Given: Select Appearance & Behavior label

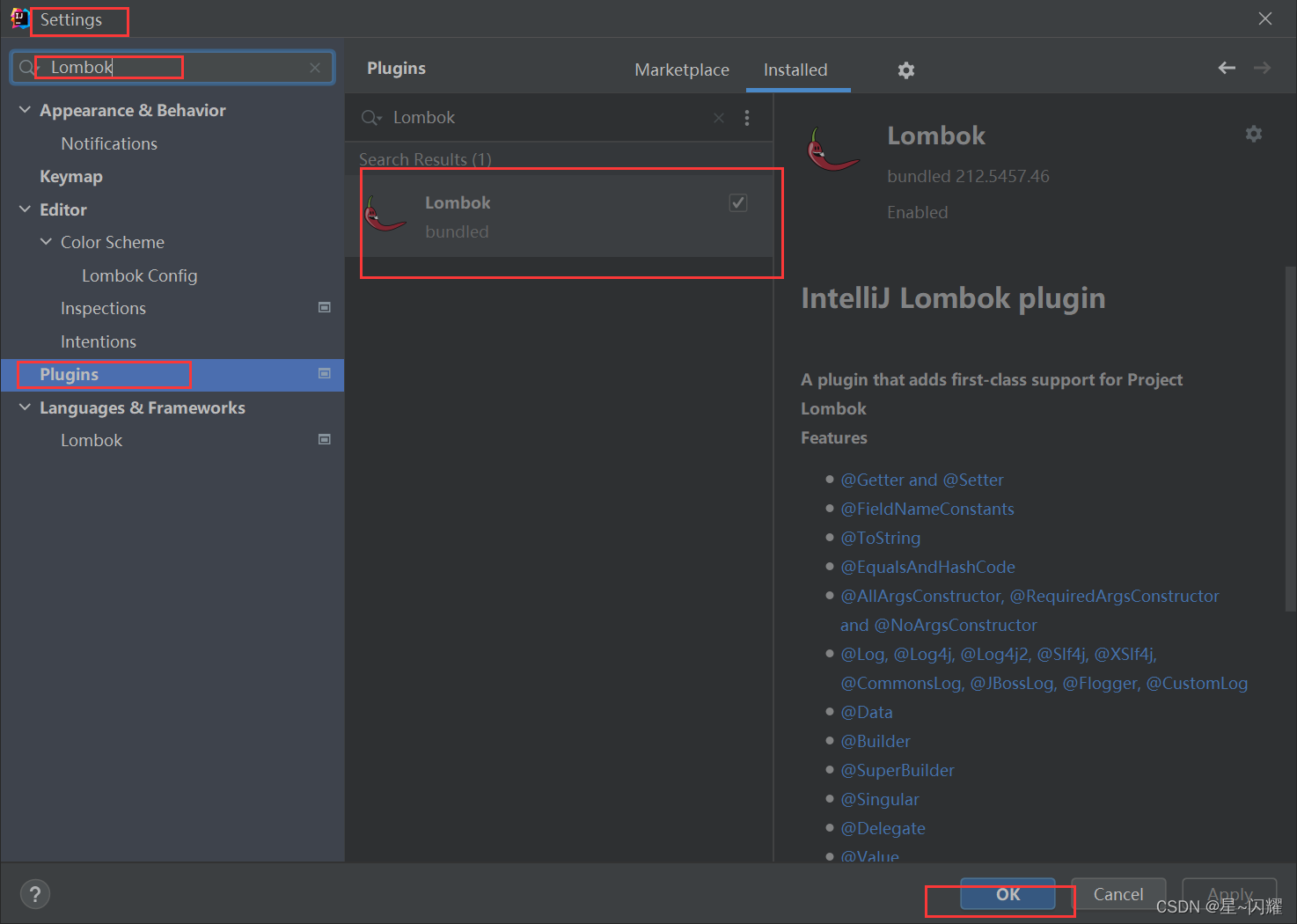Looking at the screenshot, I should 133,110.
